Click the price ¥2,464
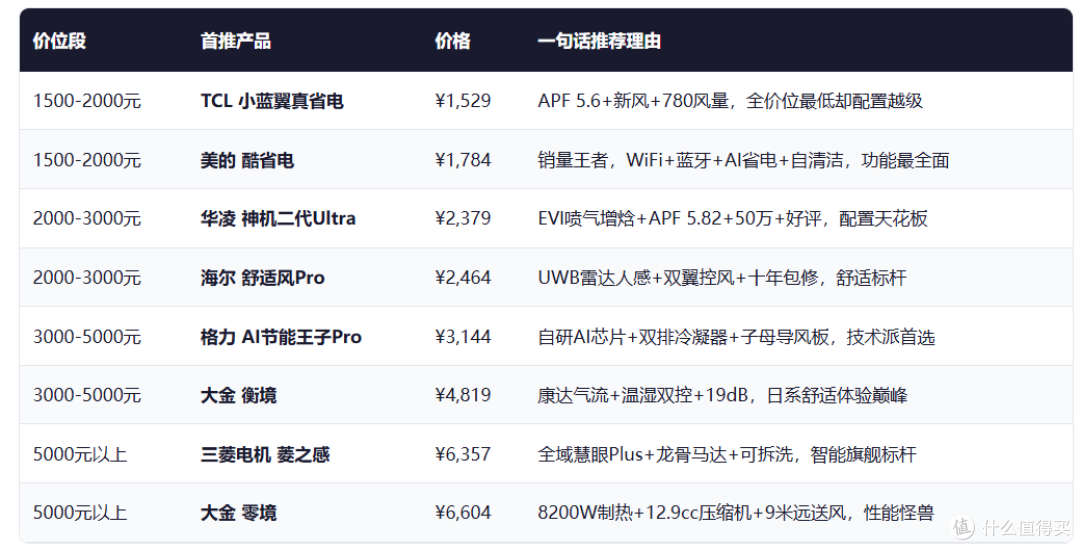This screenshot has width=1080, height=550. click(463, 278)
